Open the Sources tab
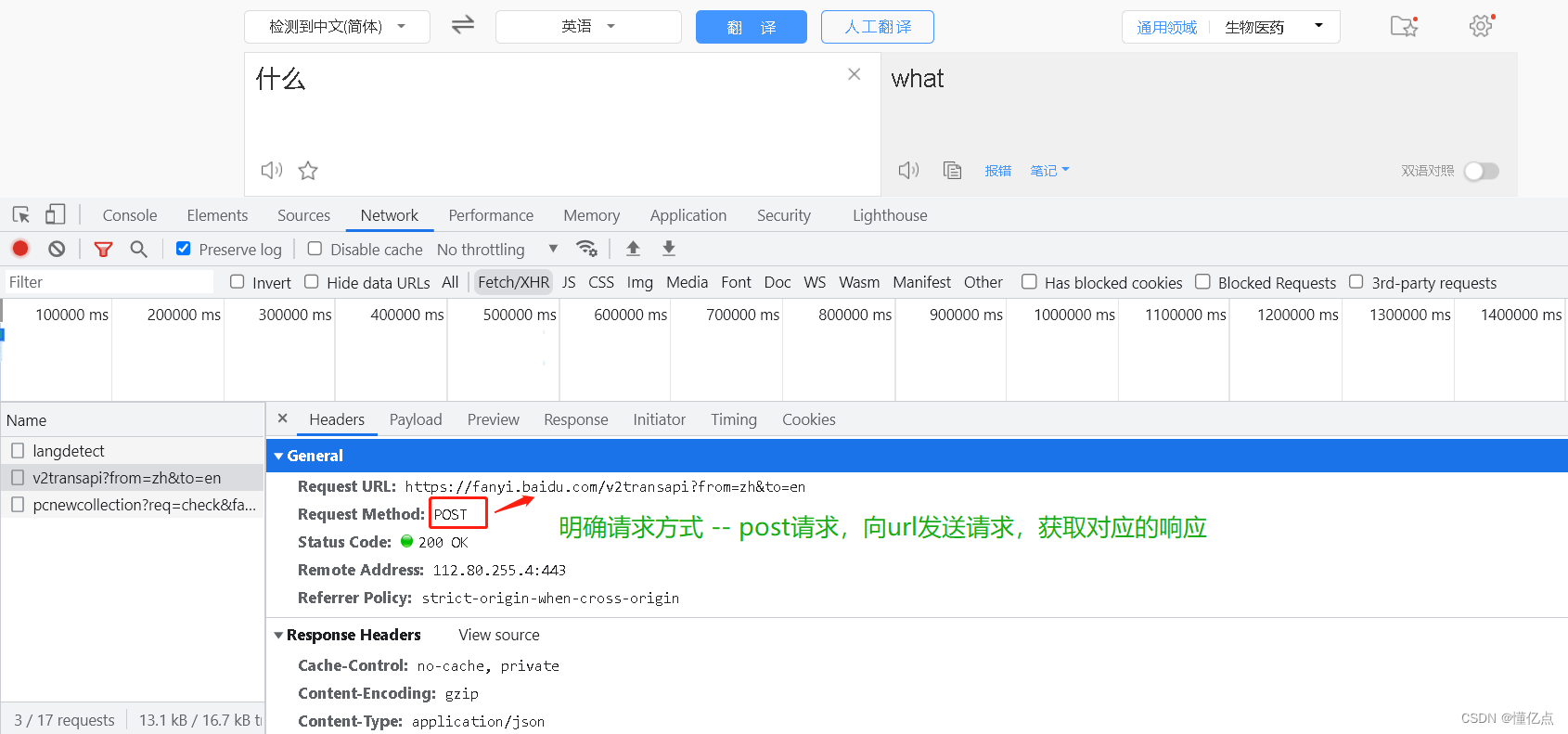Screen dimensions: 1568x734 click(x=303, y=215)
